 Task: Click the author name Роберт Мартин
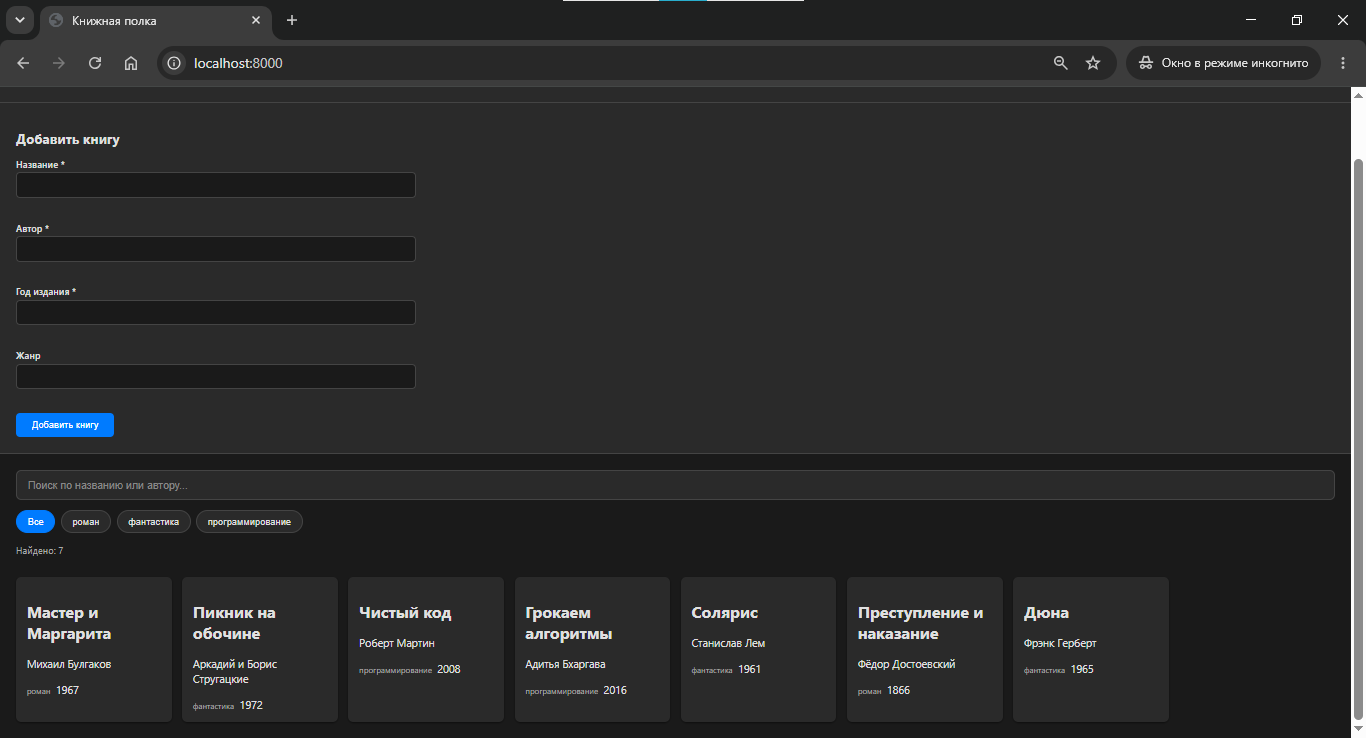coord(397,643)
